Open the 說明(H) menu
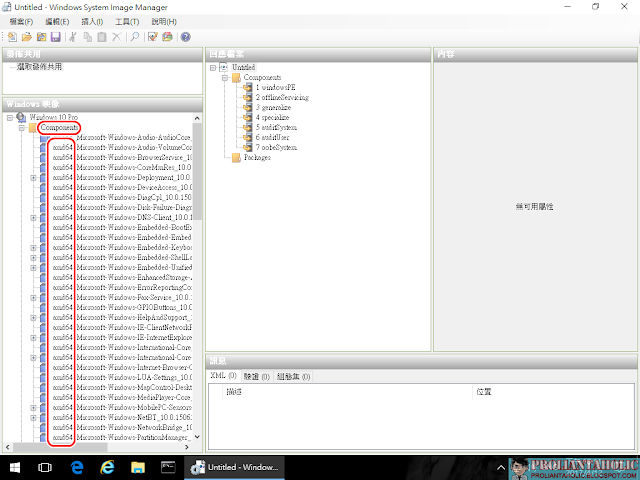 coord(164,22)
